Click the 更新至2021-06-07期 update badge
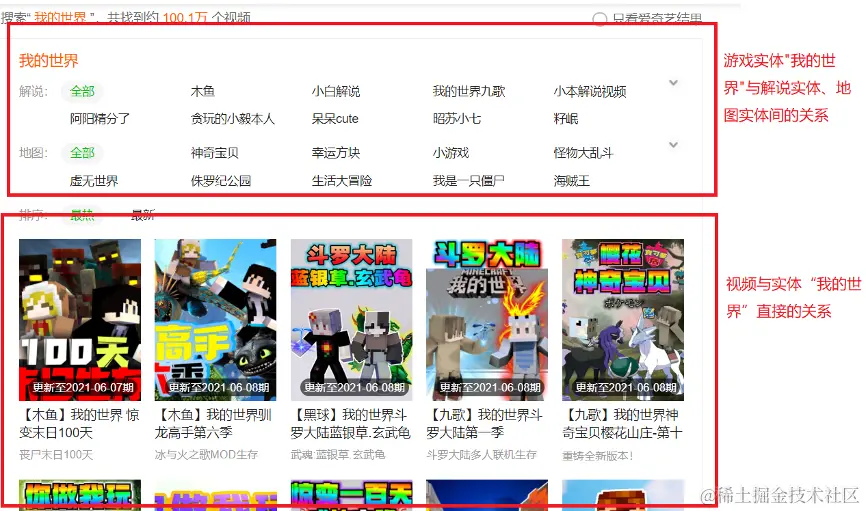The height and width of the screenshot is (512, 866). coord(83,388)
